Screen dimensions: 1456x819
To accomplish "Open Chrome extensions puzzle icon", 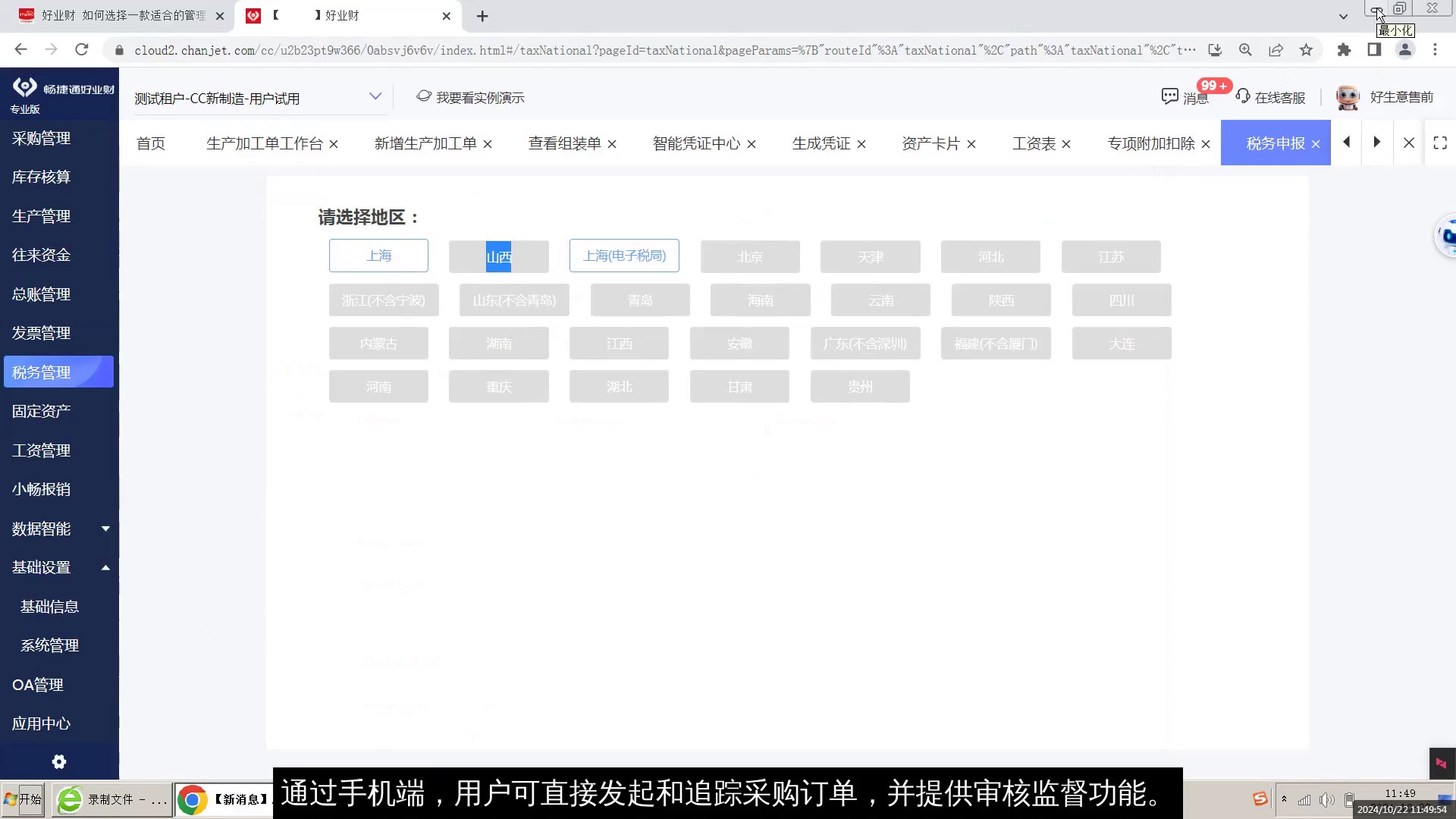I will pyautogui.click(x=1344, y=49).
